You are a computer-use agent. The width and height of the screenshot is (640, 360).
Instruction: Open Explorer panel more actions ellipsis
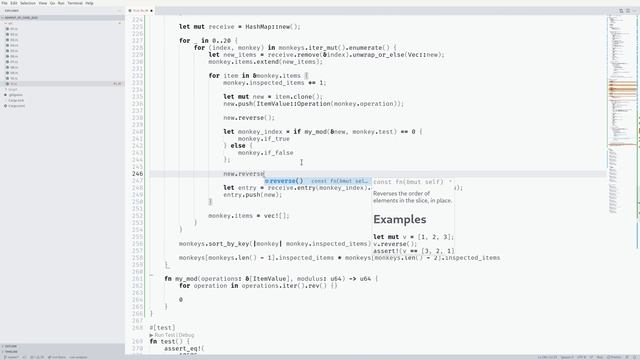(x=120, y=11)
